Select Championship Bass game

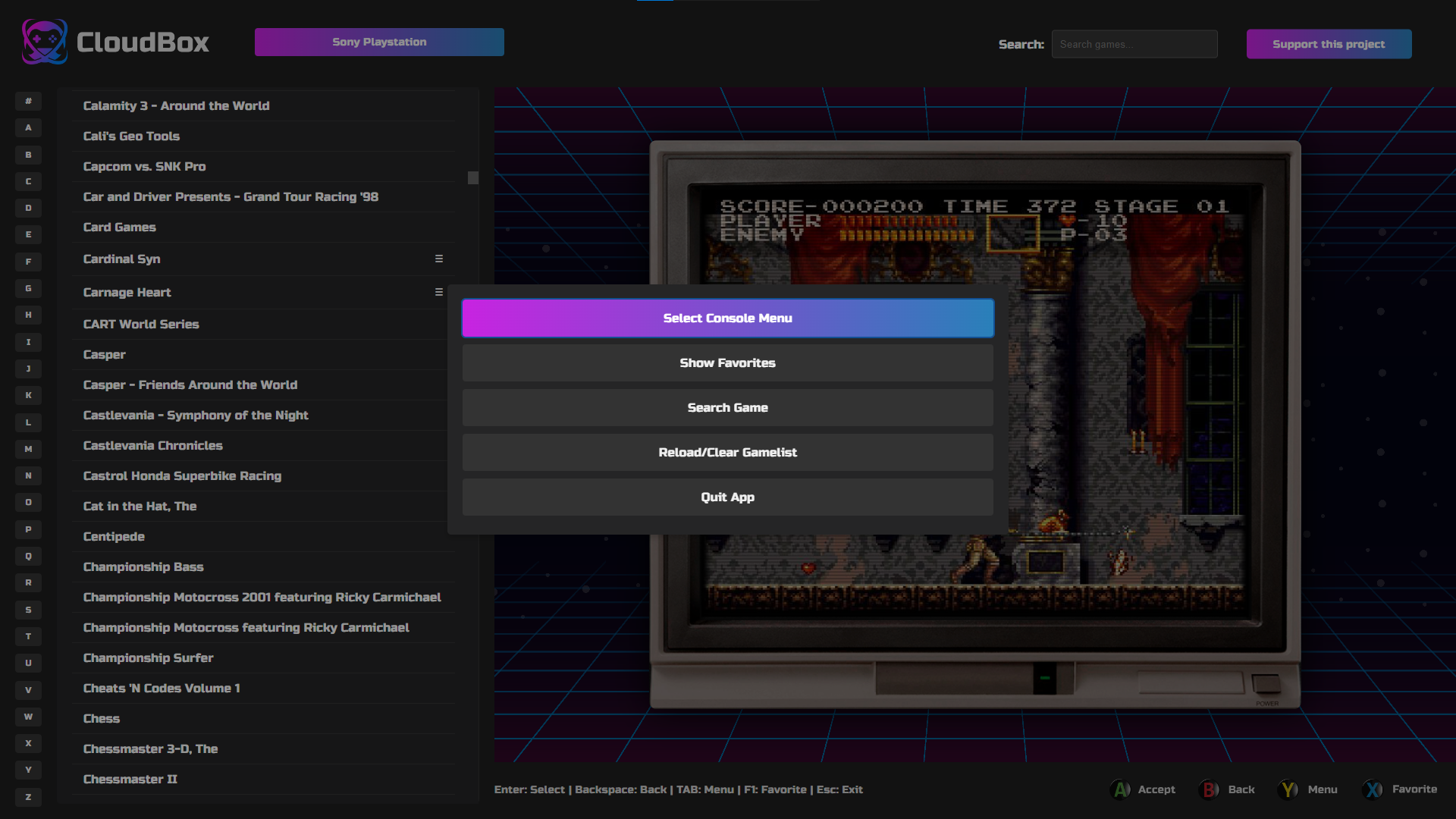pyautogui.click(x=263, y=566)
